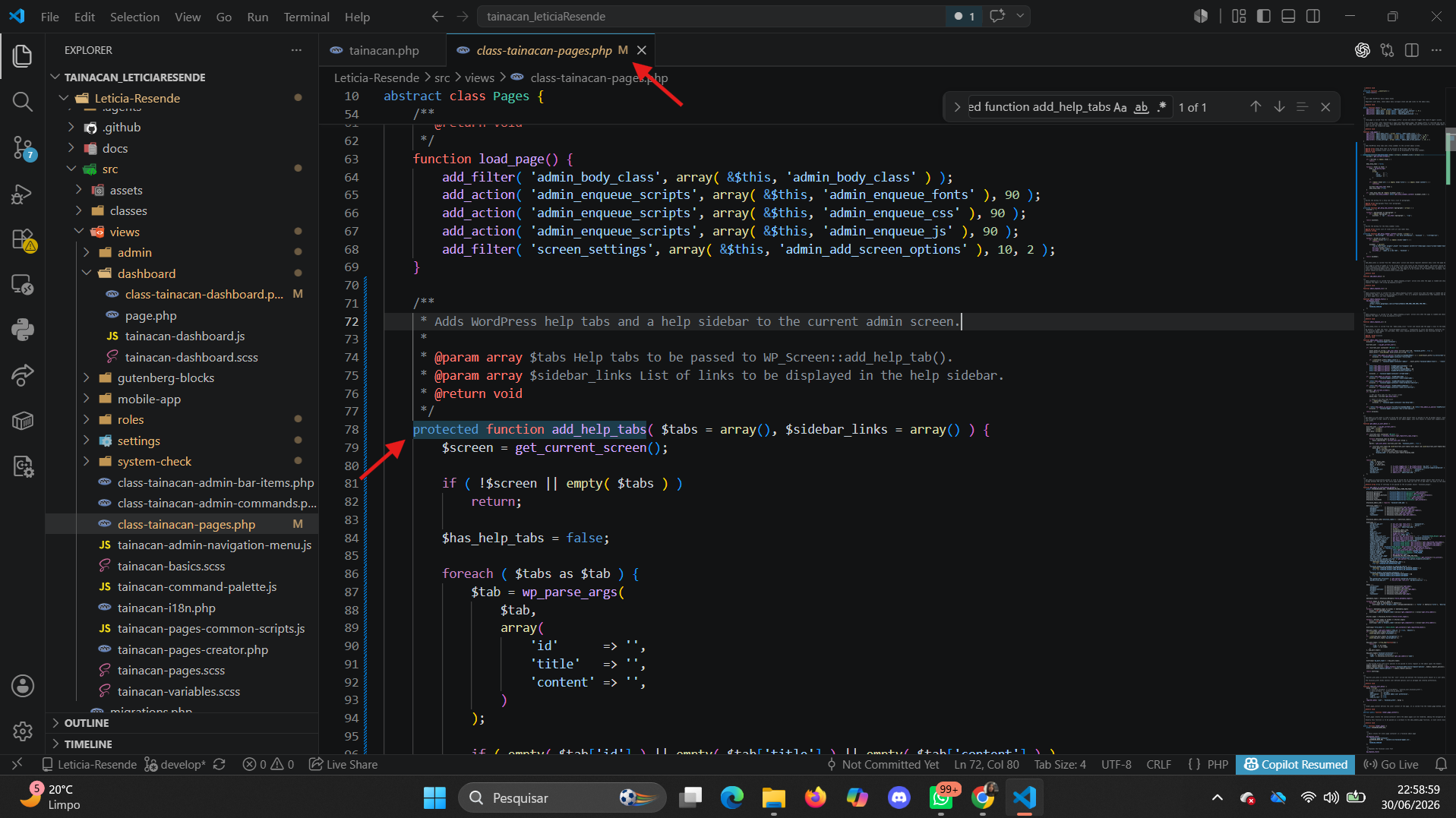The image size is (1456, 818).
Task: Collapse the dashboard folder
Action: 146,273
